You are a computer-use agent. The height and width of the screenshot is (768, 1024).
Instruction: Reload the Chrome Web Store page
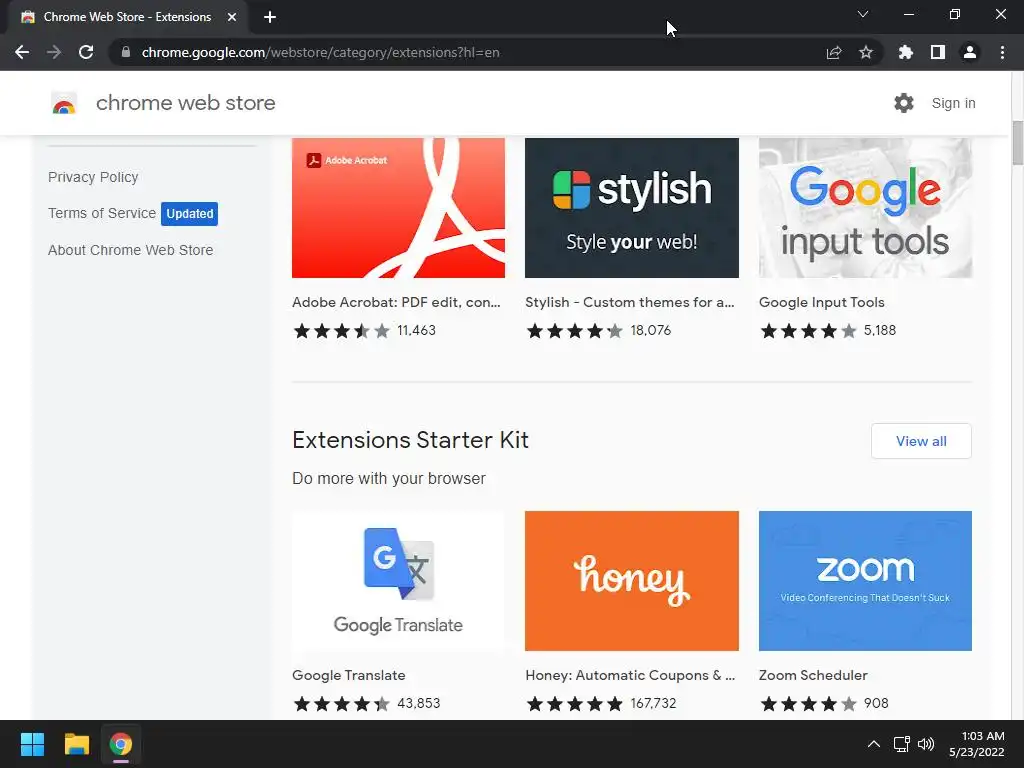[x=86, y=52]
